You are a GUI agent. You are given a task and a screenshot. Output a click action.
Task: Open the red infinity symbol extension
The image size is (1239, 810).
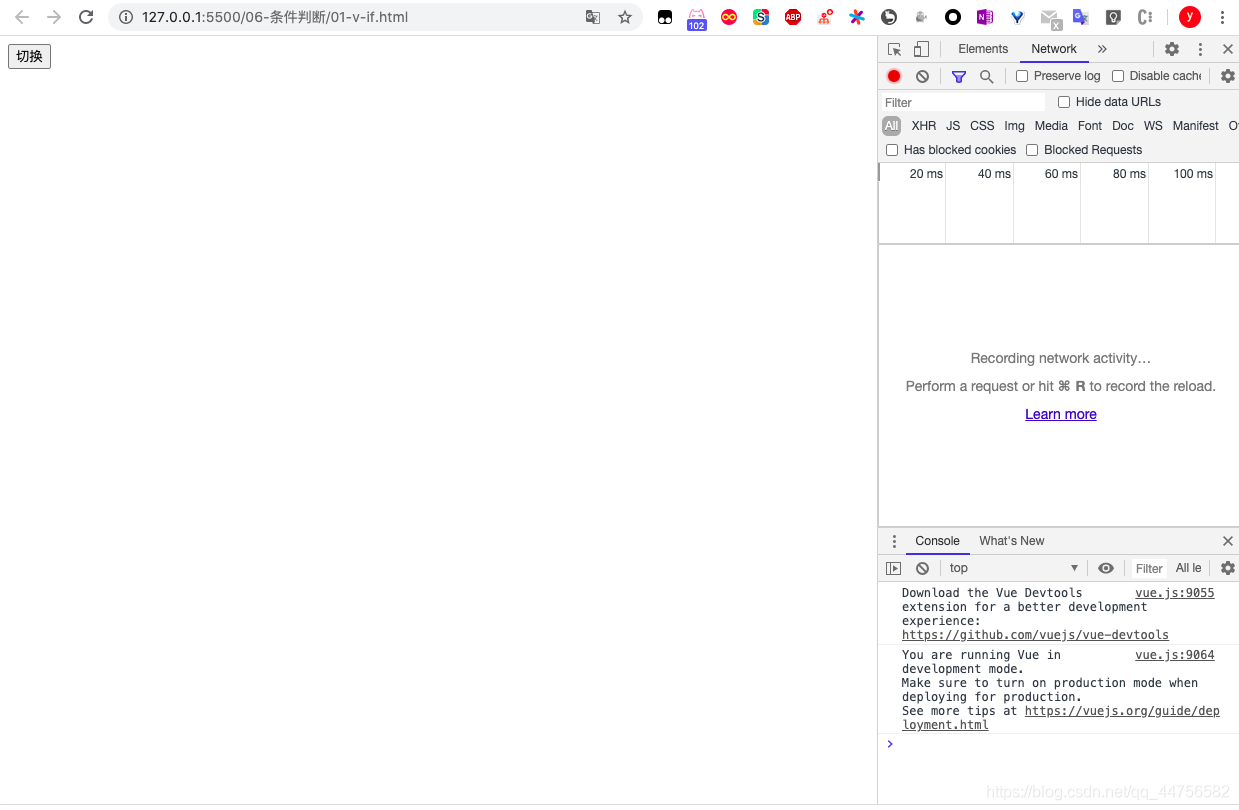pos(729,17)
